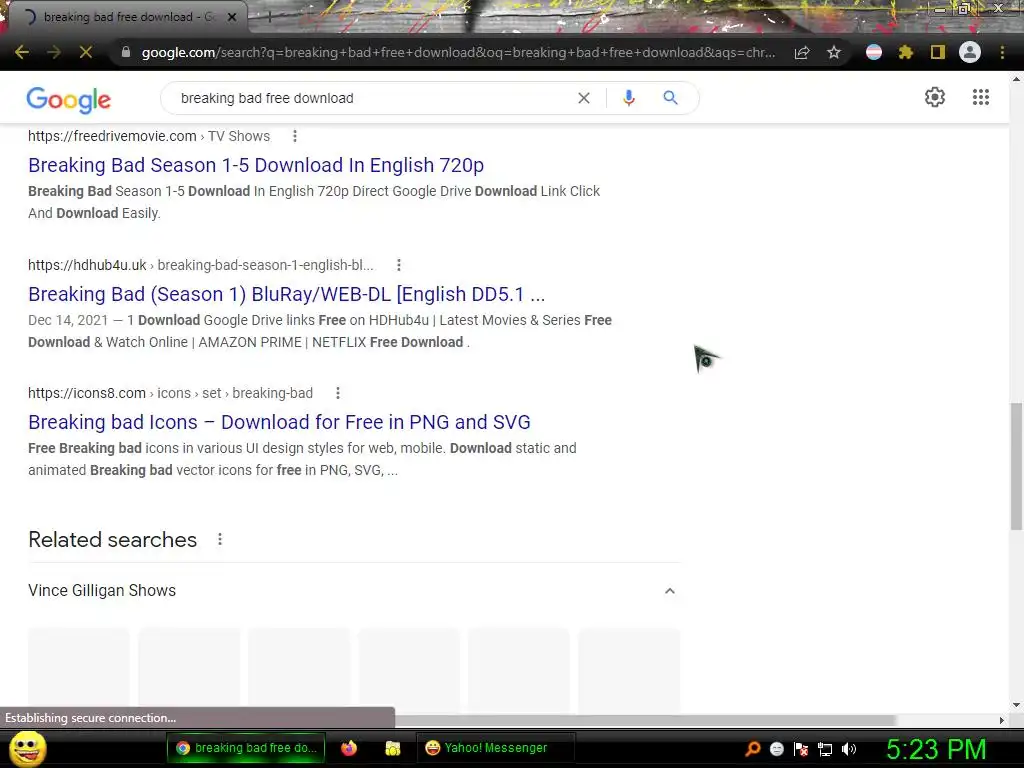Viewport: 1024px width, 768px height.
Task: Click the freedrivemovie.com URL text
Action: (x=112, y=136)
